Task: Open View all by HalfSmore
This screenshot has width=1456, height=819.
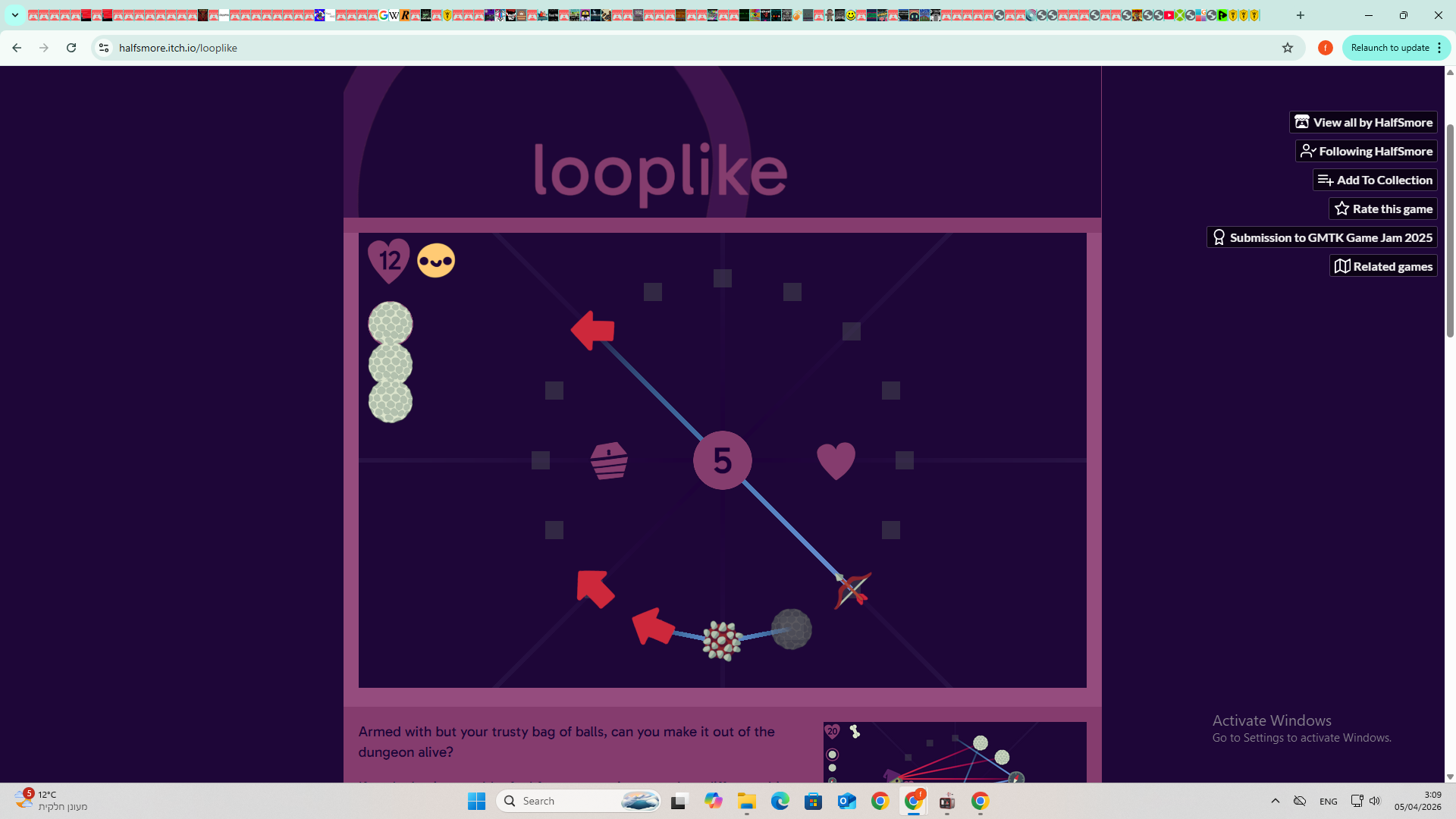Action: click(1363, 122)
